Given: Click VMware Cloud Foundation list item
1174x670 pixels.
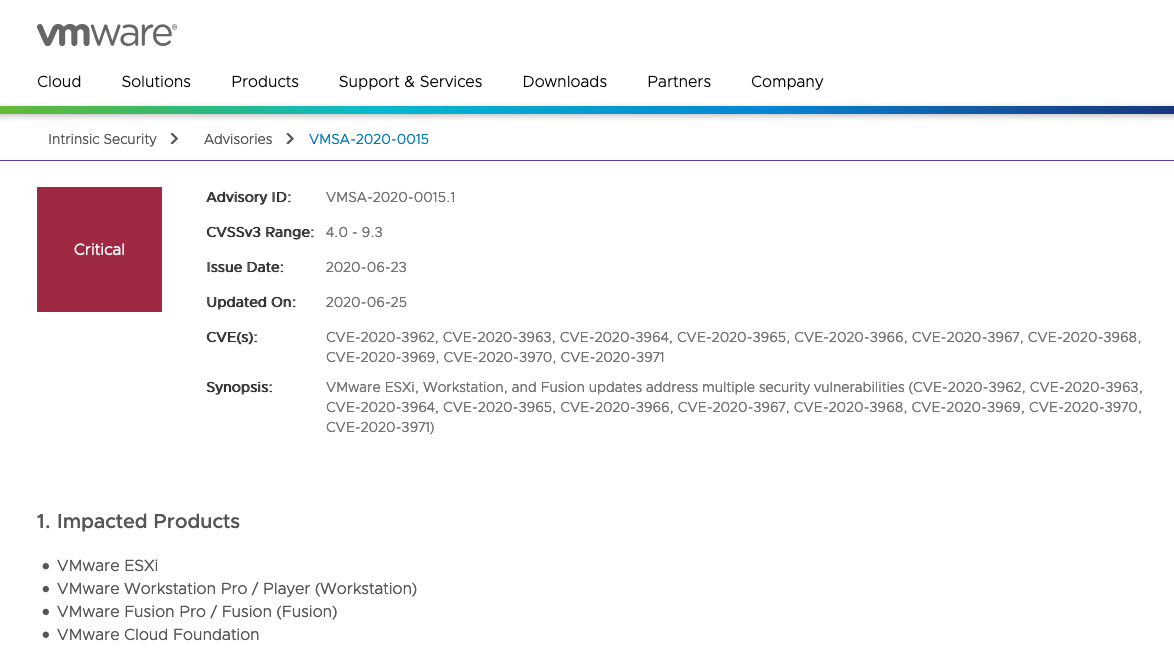Looking at the screenshot, I should [158, 635].
